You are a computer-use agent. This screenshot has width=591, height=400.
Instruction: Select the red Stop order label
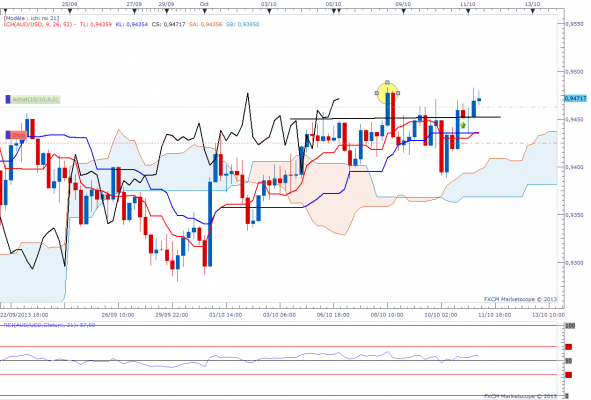point(18,135)
